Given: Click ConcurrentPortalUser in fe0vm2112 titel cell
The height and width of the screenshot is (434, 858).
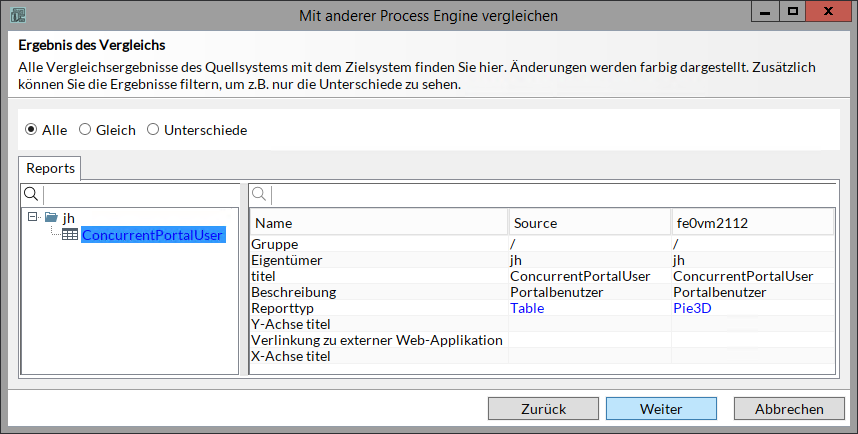Looking at the screenshot, I should (x=743, y=276).
